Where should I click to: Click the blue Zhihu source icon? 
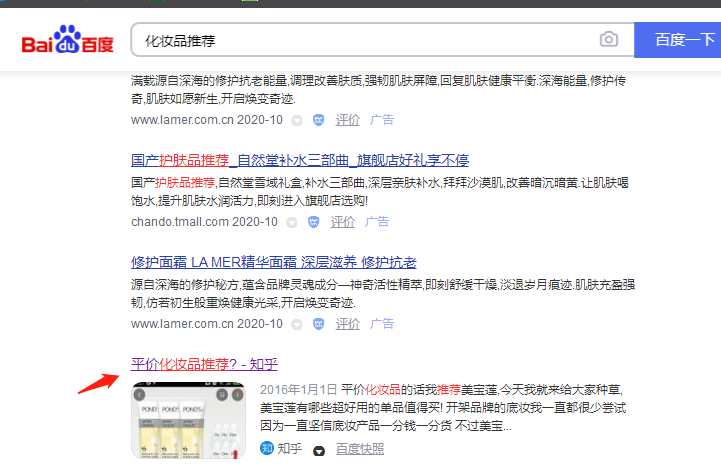266,449
